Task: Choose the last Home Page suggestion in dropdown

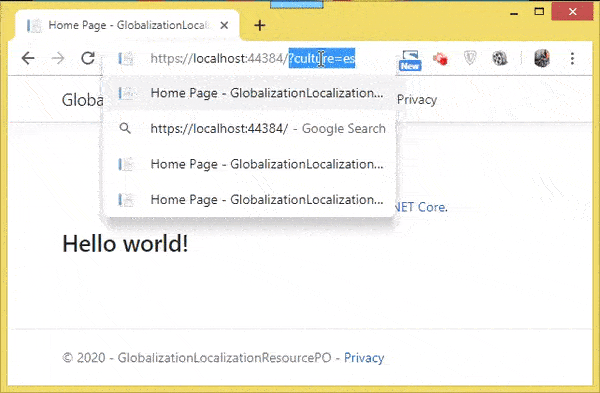Action: click(249, 200)
